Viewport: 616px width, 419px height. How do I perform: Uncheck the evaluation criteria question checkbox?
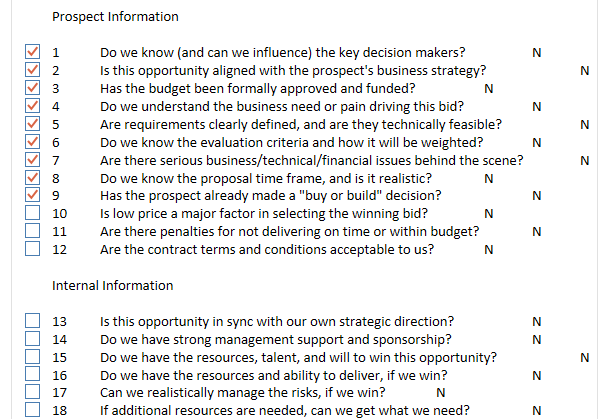coord(33,143)
